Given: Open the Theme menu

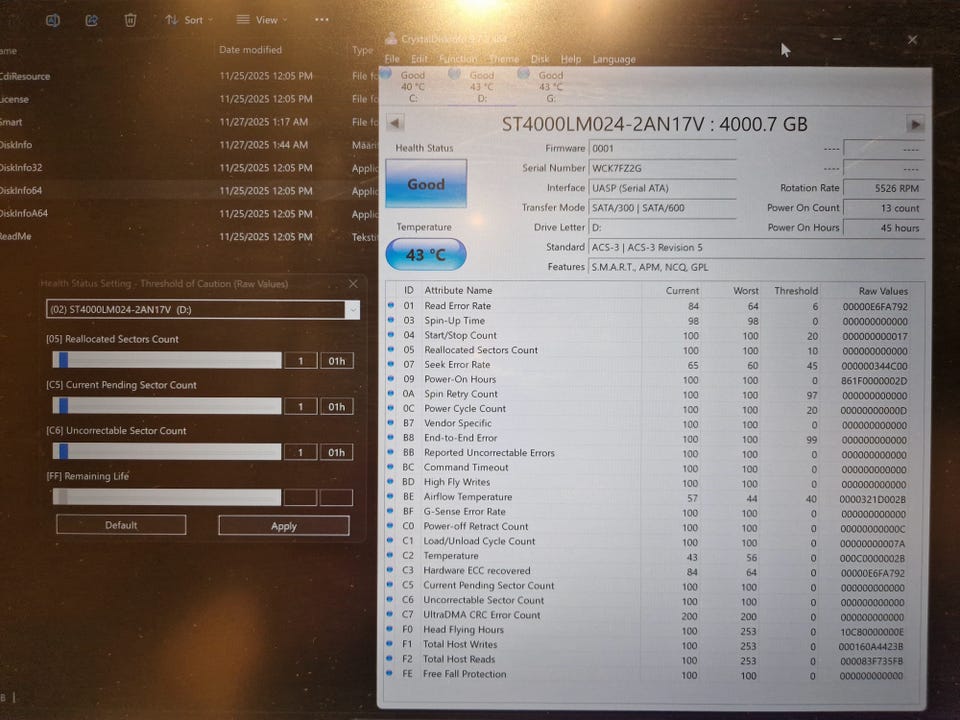Looking at the screenshot, I should [504, 59].
